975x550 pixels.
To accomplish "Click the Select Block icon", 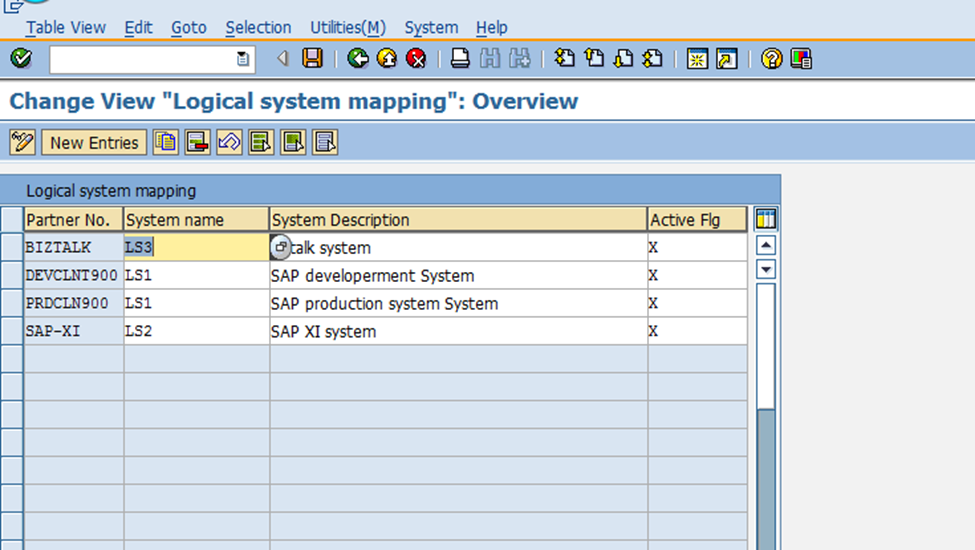I will click(293, 142).
